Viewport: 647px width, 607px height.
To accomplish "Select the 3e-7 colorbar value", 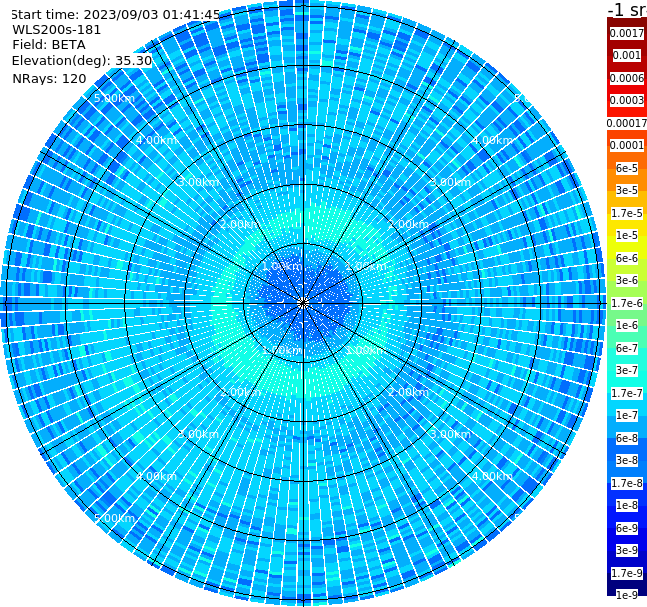I will pyautogui.click(x=627, y=370).
